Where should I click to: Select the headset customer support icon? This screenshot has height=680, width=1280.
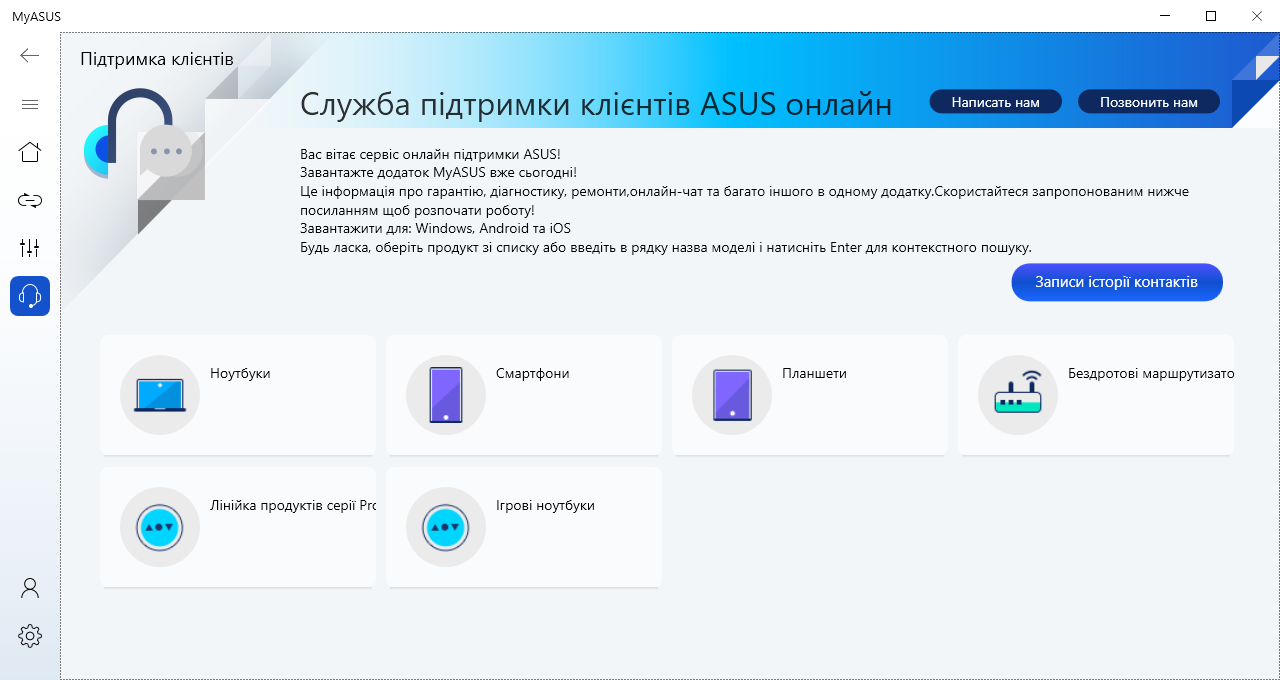30,296
